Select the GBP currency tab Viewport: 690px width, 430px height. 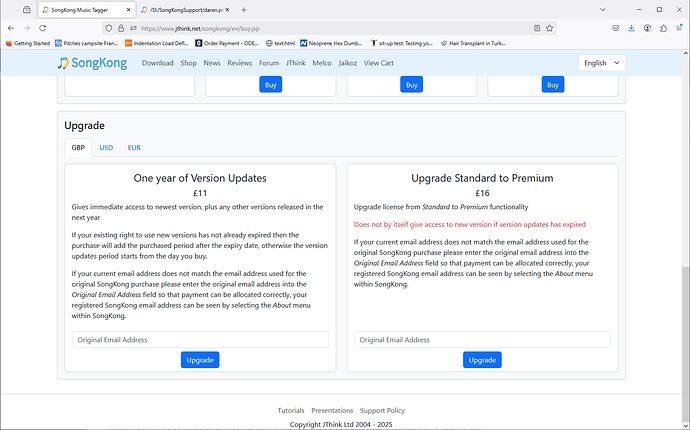[78, 147]
